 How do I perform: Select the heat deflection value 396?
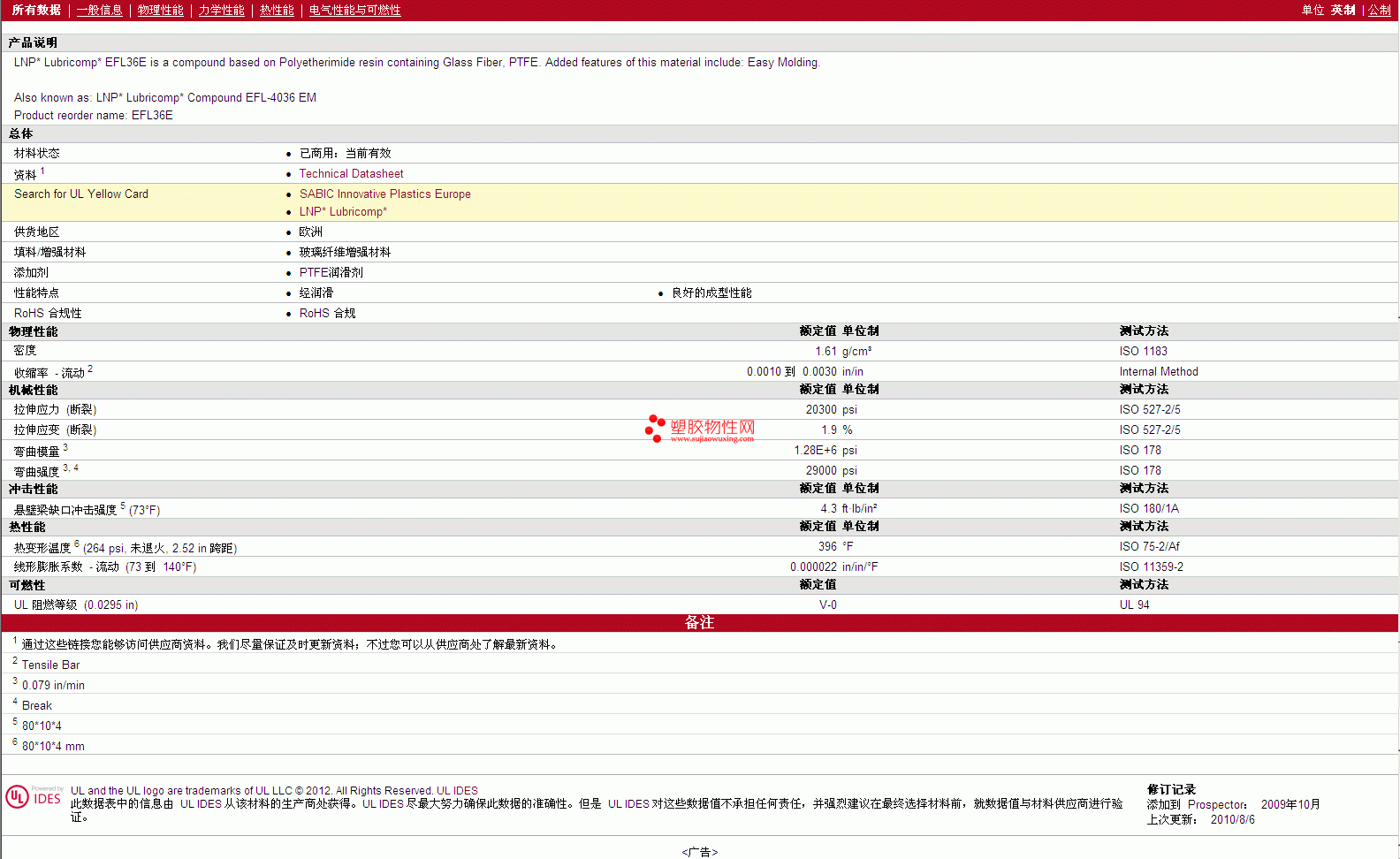827,547
